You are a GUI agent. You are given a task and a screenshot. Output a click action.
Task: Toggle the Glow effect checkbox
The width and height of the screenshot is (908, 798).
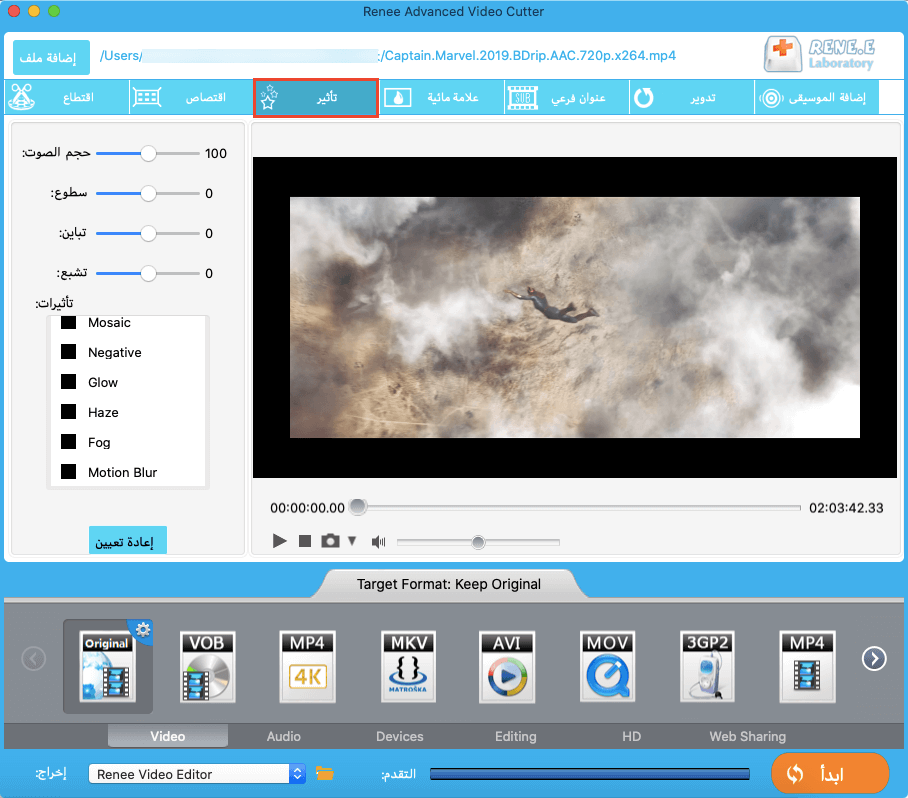pos(69,382)
